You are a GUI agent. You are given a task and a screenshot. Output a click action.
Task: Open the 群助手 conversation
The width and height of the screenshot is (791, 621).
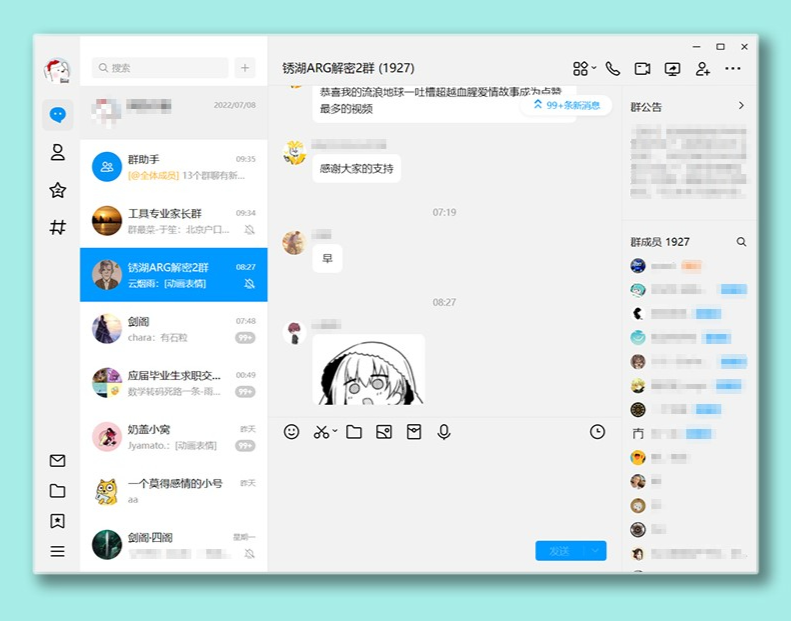pyautogui.click(x=174, y=167)
